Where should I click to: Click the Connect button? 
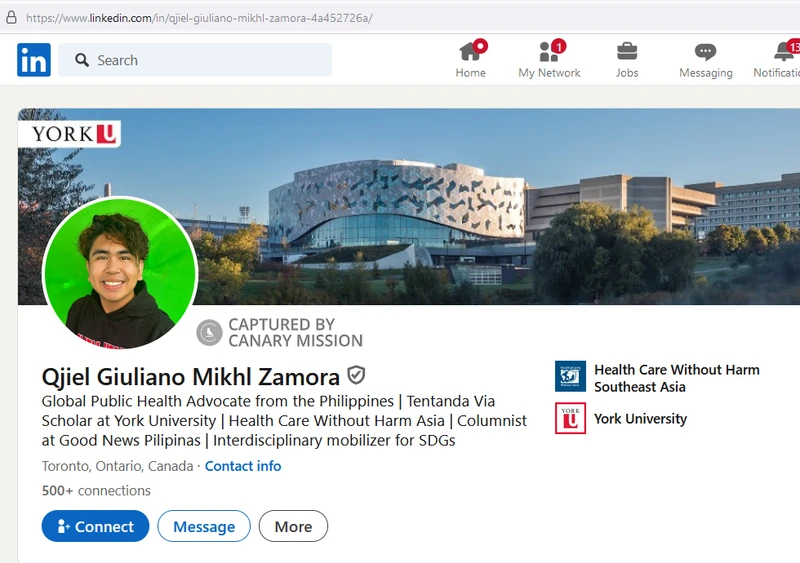click(x=95, y=526)
